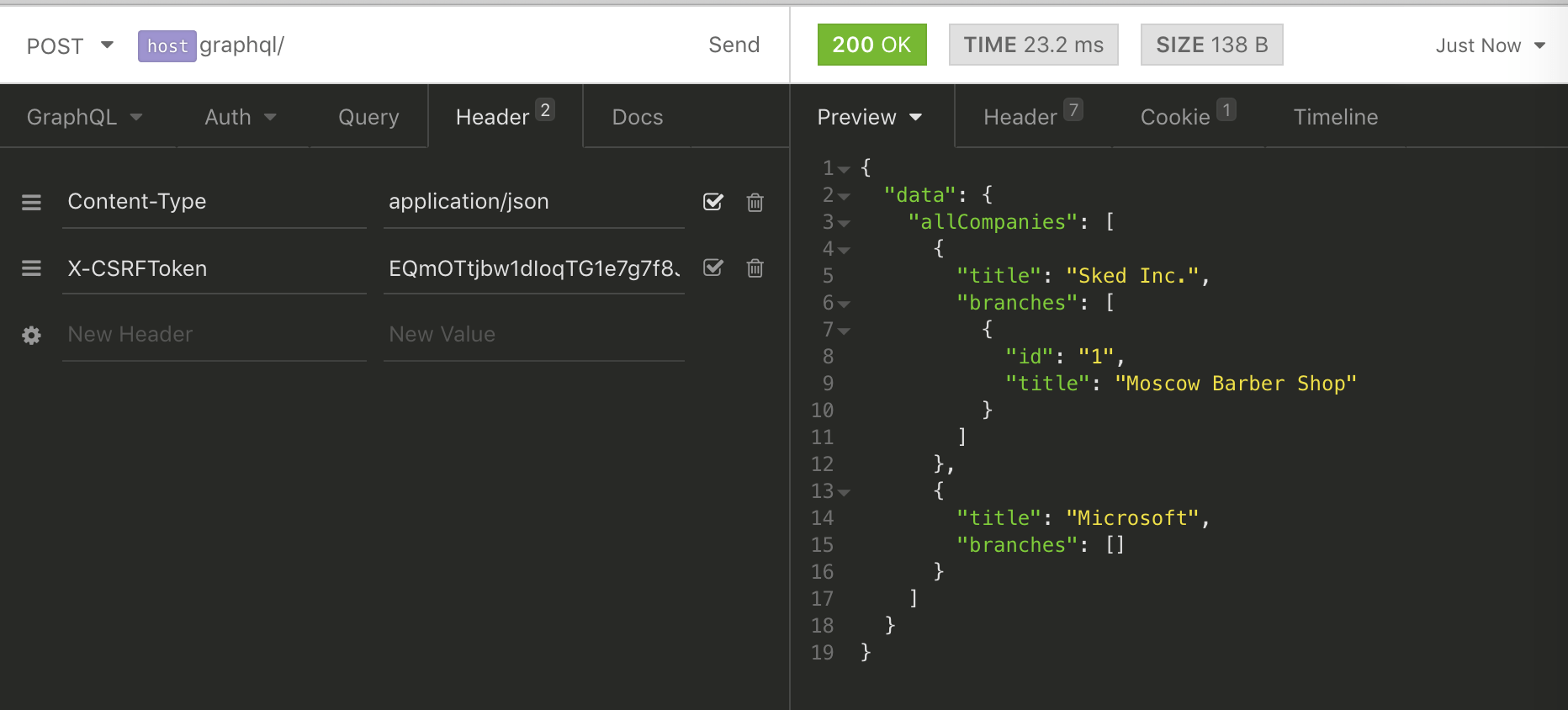Screen dimensions: 1568x710
Task: Click the drag handle beside Content-Type
Action: tap(31, 202)
